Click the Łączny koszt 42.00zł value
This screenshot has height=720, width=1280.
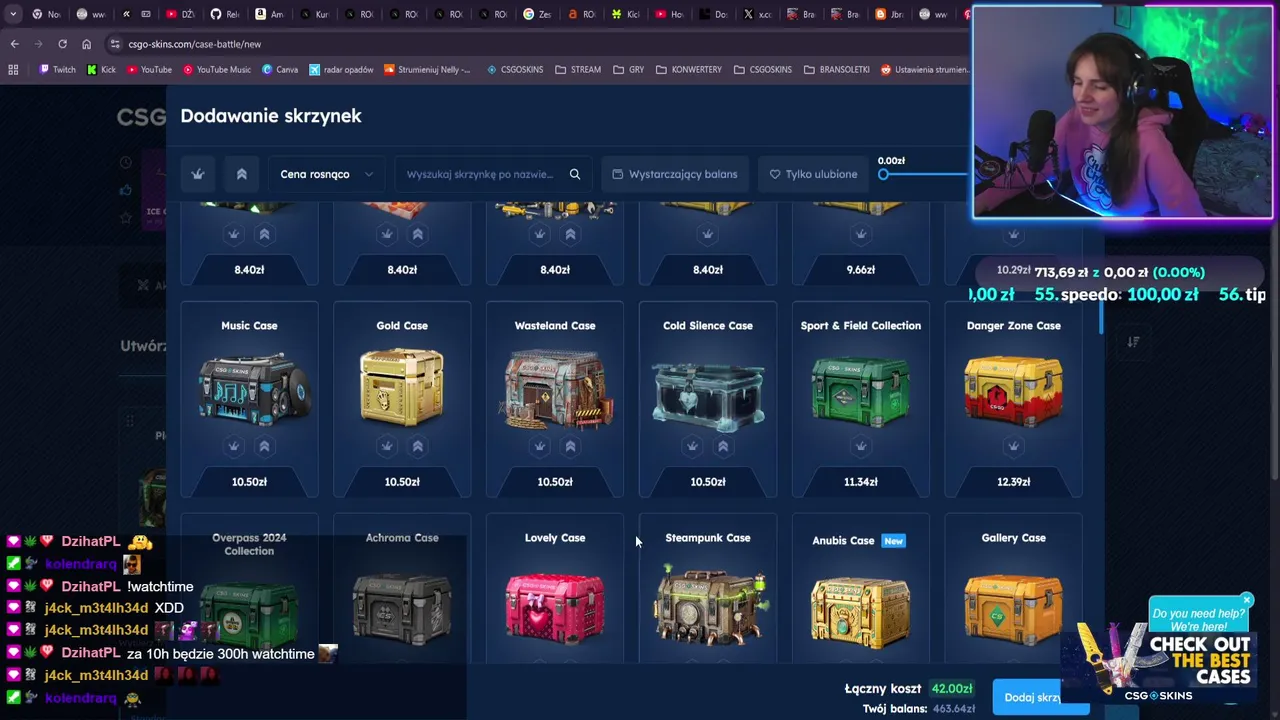(x=952, y=689)
